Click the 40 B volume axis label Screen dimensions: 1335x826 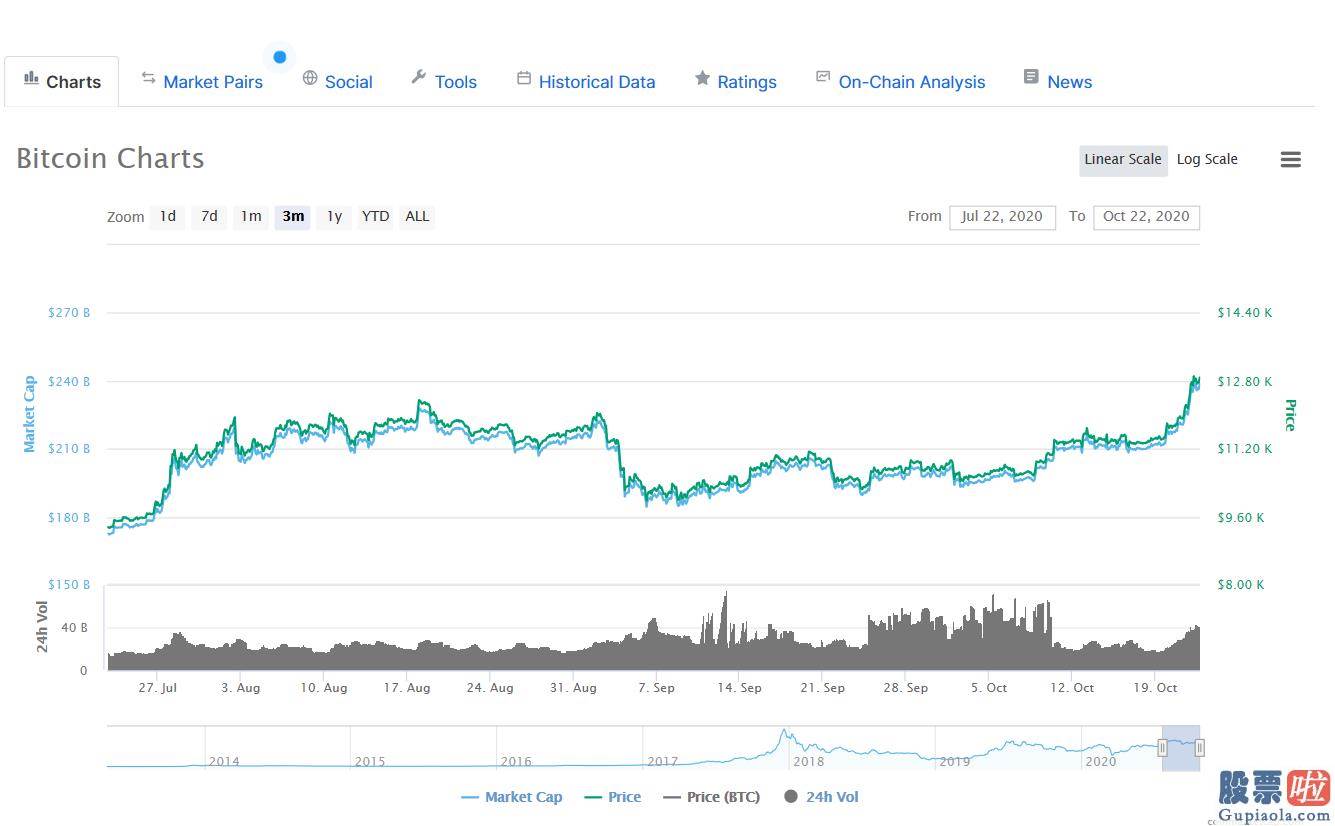pyautogui.click(x=74, y=628)
